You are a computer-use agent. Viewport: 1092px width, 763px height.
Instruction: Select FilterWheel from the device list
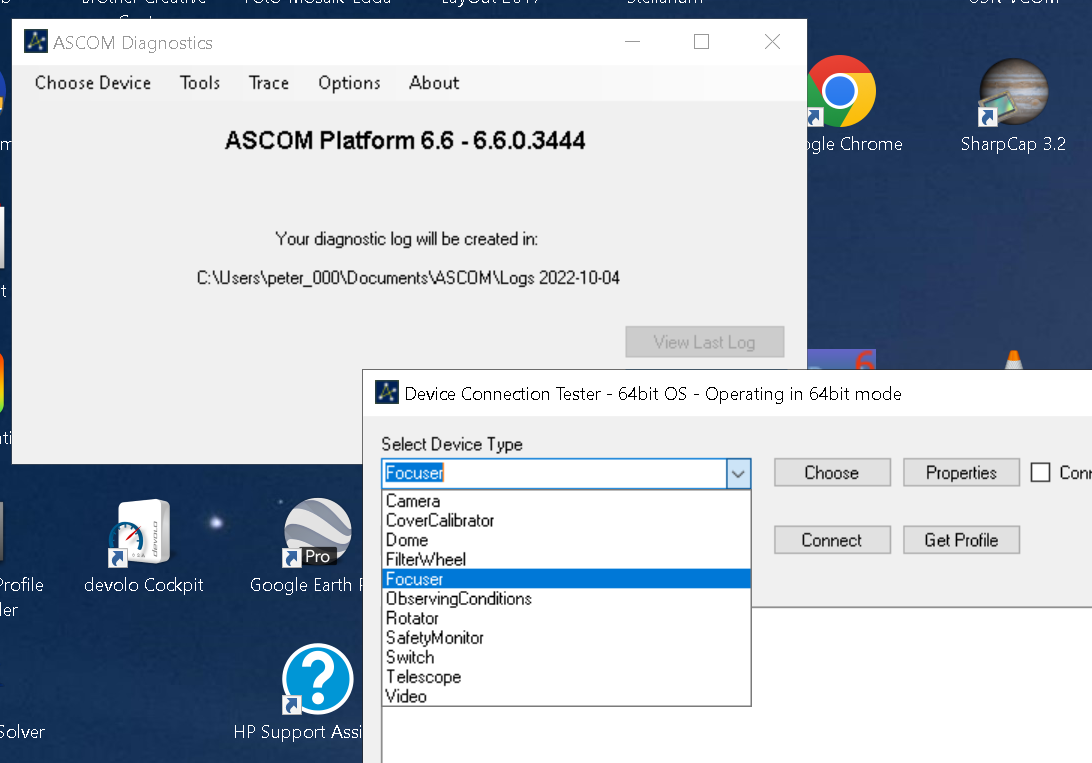(566, 560)
